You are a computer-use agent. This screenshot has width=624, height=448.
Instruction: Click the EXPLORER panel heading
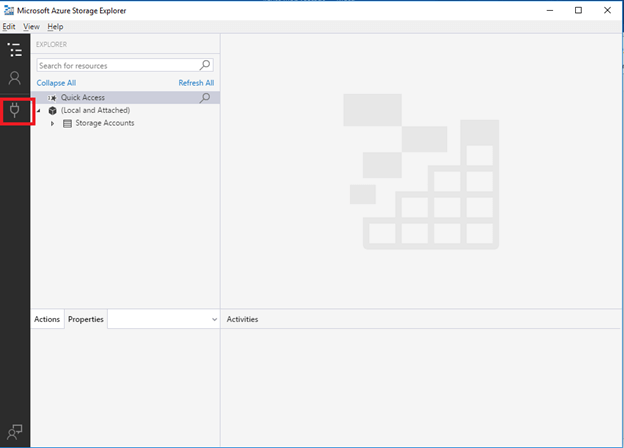[51, 44]
